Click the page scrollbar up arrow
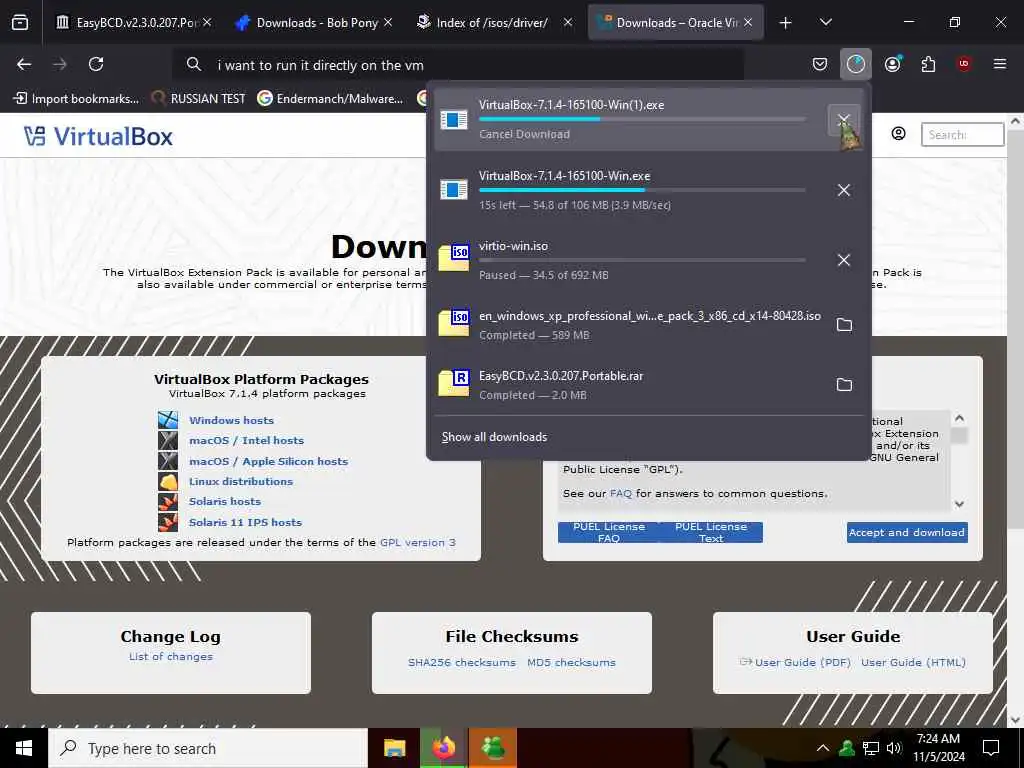Viewport: 1024px width, 768px height. click(x=1016, y=121)
